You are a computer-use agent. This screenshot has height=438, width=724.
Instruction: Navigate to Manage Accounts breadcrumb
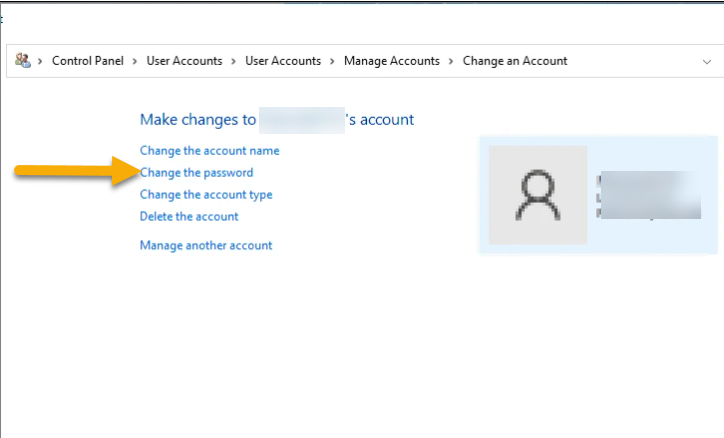click(391, 61)
